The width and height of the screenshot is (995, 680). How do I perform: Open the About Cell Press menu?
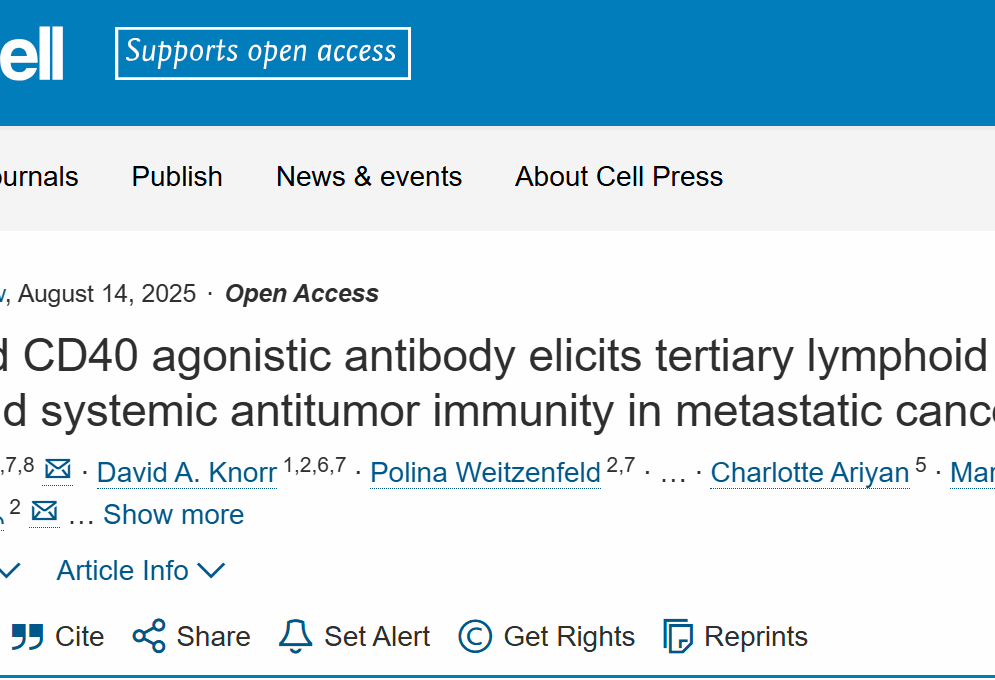pos(619,176)
